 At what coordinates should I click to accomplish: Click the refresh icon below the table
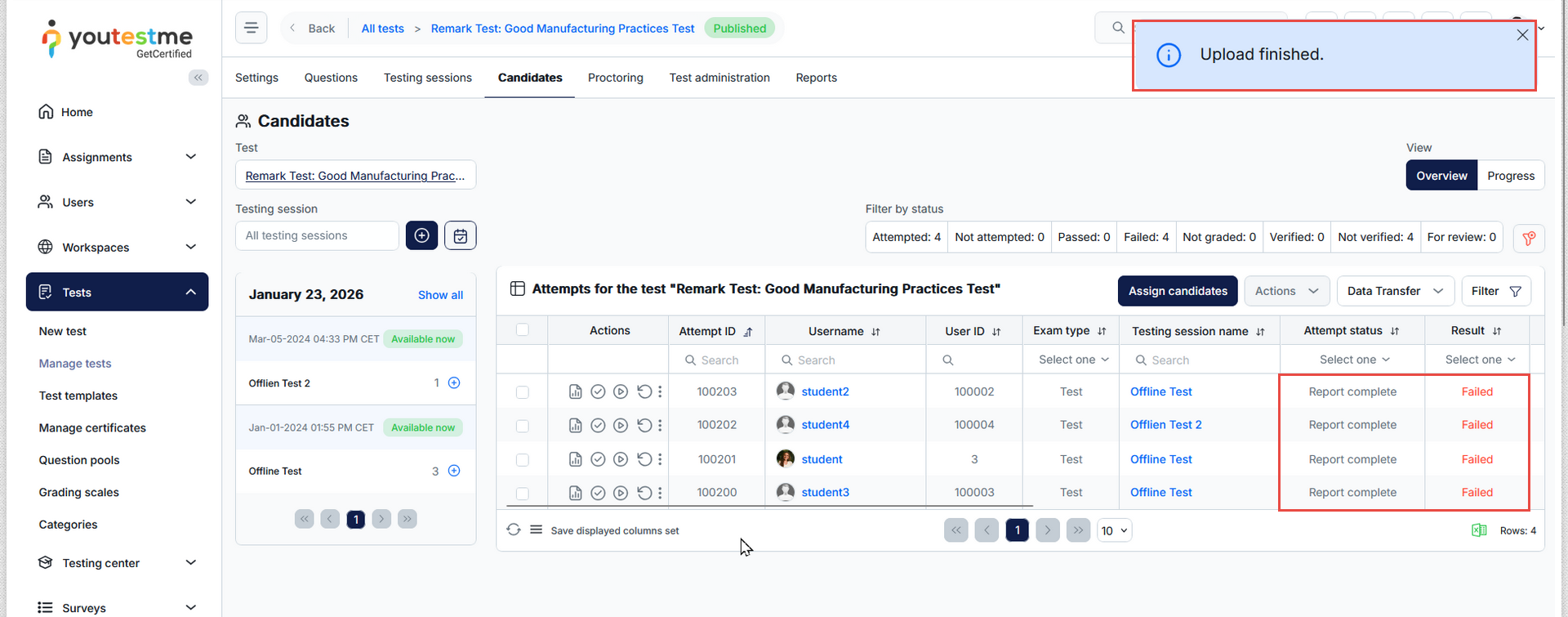(x=514, y=530)
